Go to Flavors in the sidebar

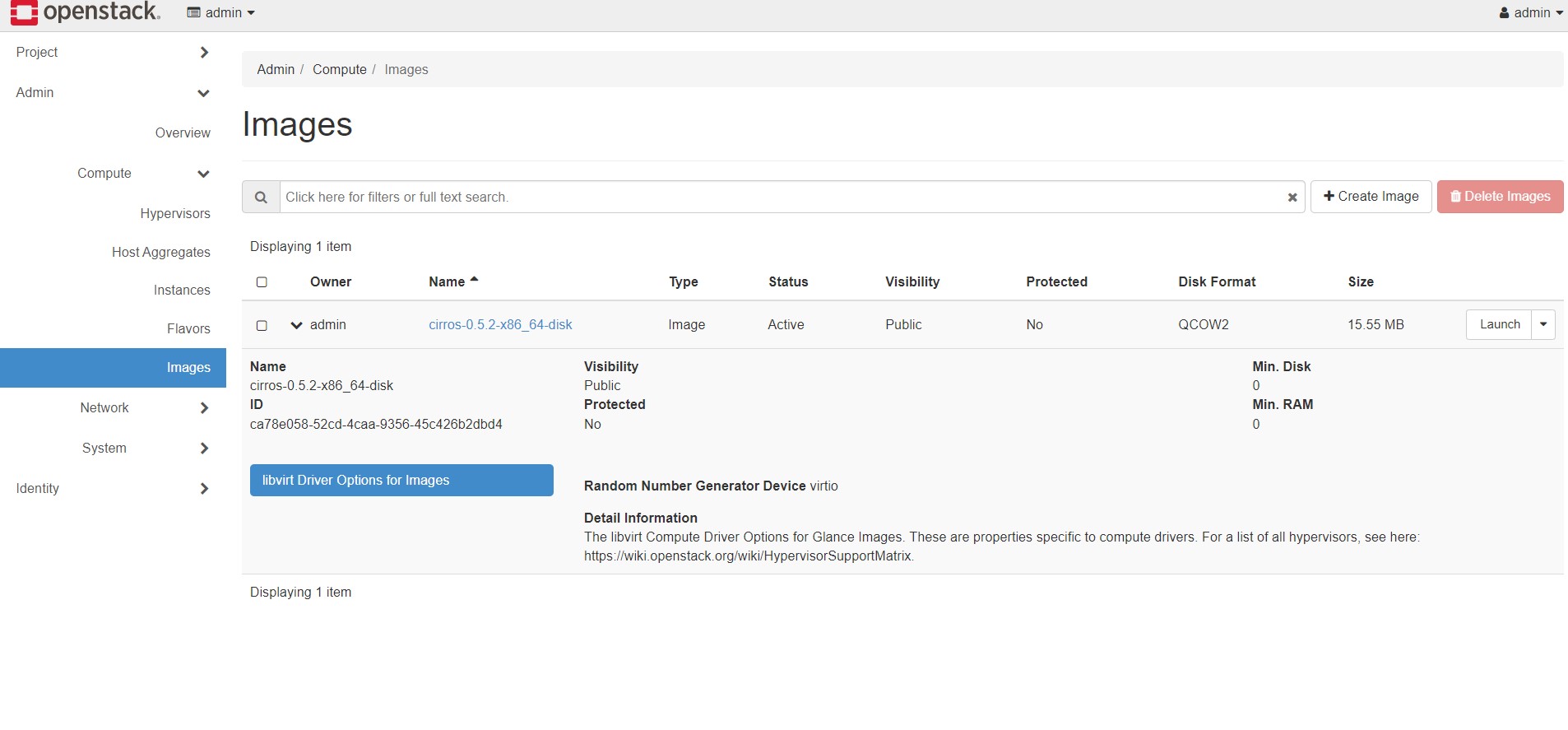pyautogui.click(x=188, y=329)
